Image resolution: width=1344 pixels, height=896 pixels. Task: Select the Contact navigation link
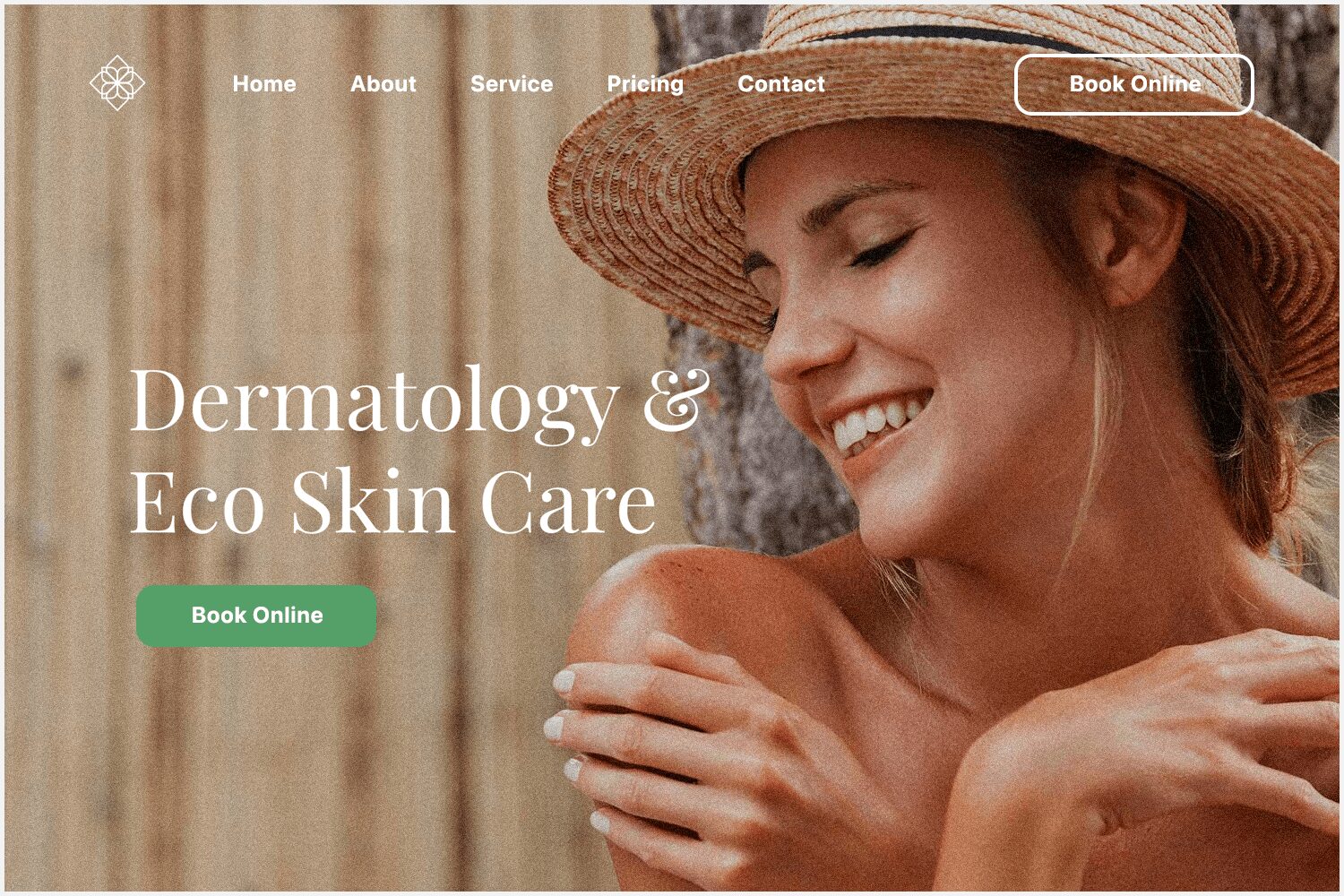(x=781, y=84)
